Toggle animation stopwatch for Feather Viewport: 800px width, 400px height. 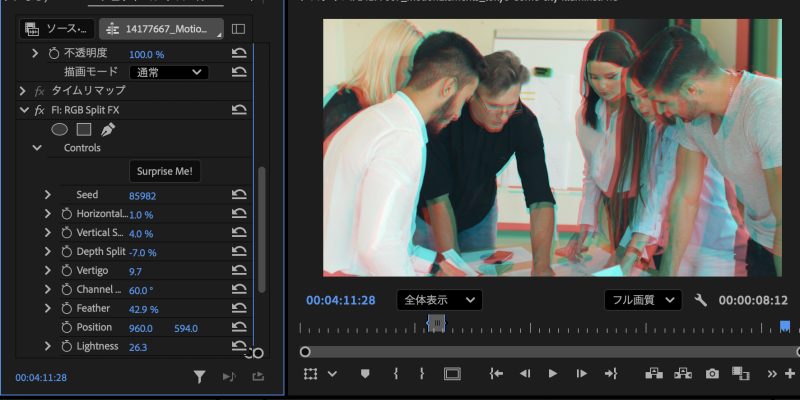point(66,309)
